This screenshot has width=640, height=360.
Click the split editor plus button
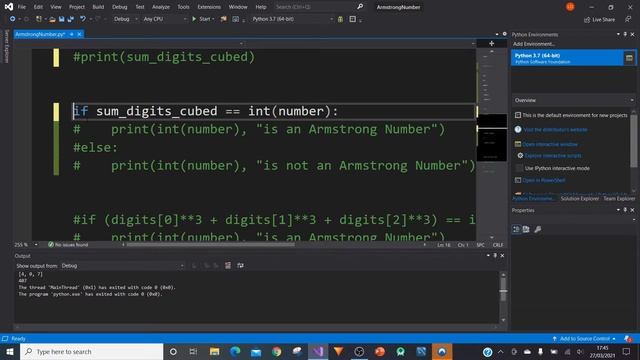(x=491, y=43)
